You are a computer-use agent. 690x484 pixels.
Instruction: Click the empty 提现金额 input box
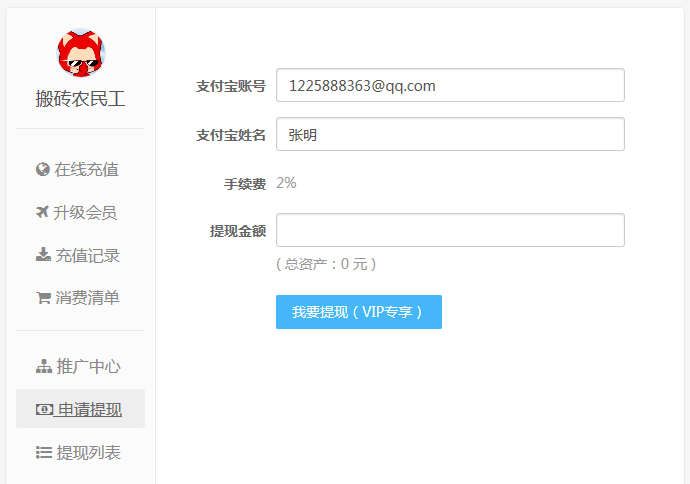(450, 230)
